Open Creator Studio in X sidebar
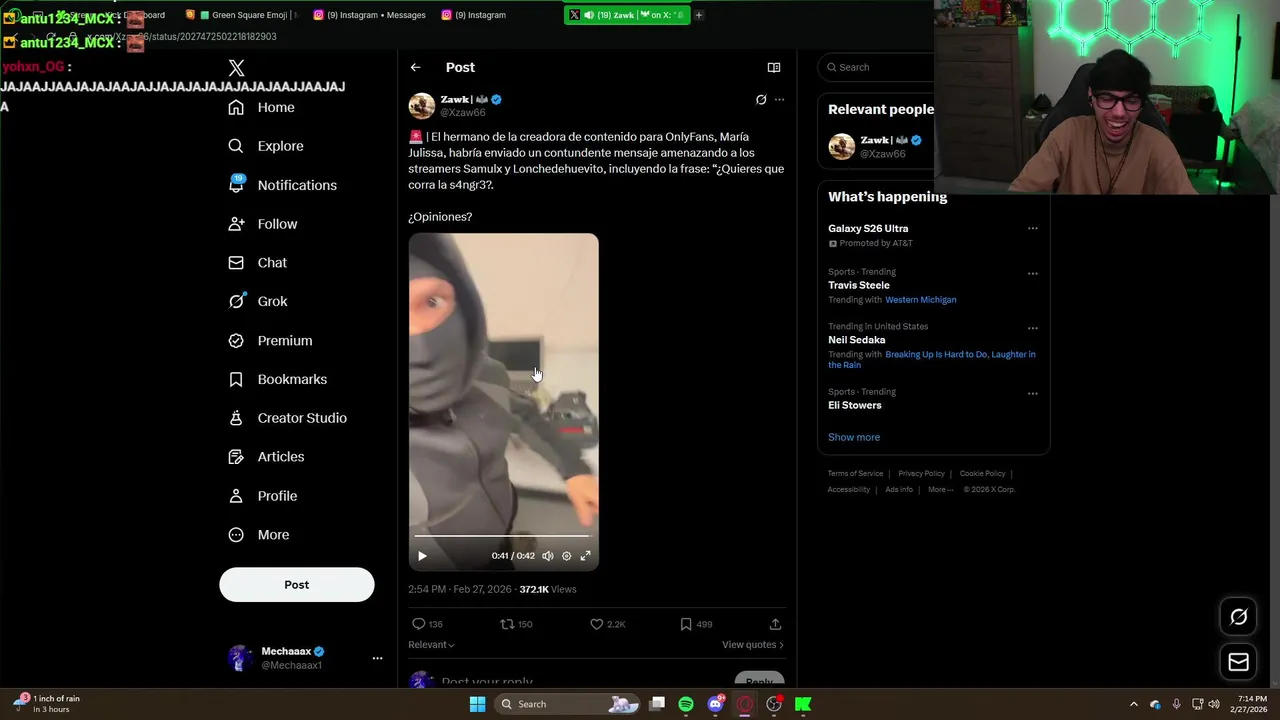This screenshot has height=720, width=1280. pos(288,418)
